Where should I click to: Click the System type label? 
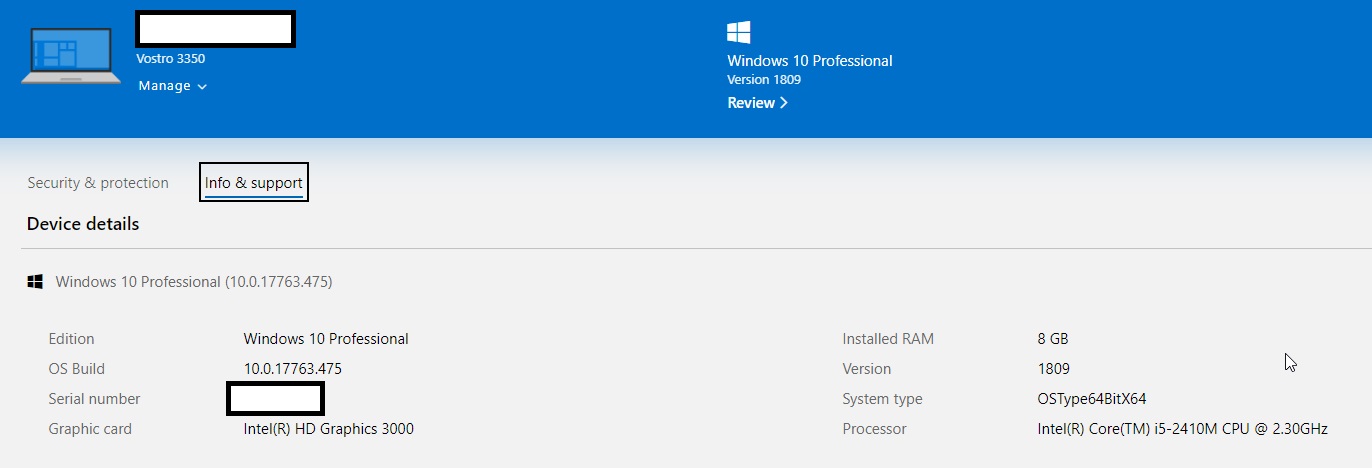(x=882, y=399)
